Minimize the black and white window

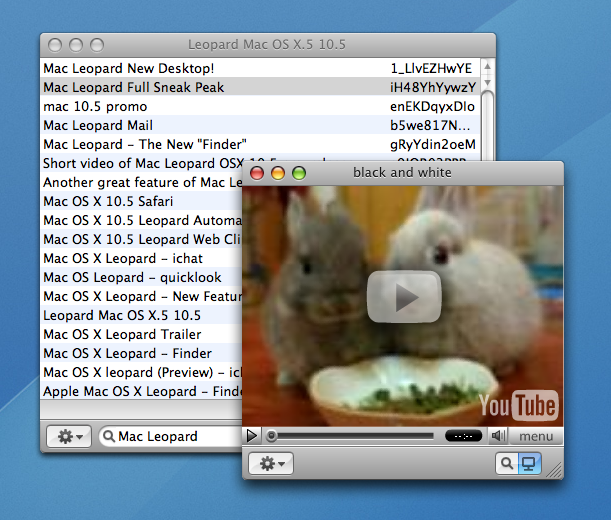[x=278, y=173]
